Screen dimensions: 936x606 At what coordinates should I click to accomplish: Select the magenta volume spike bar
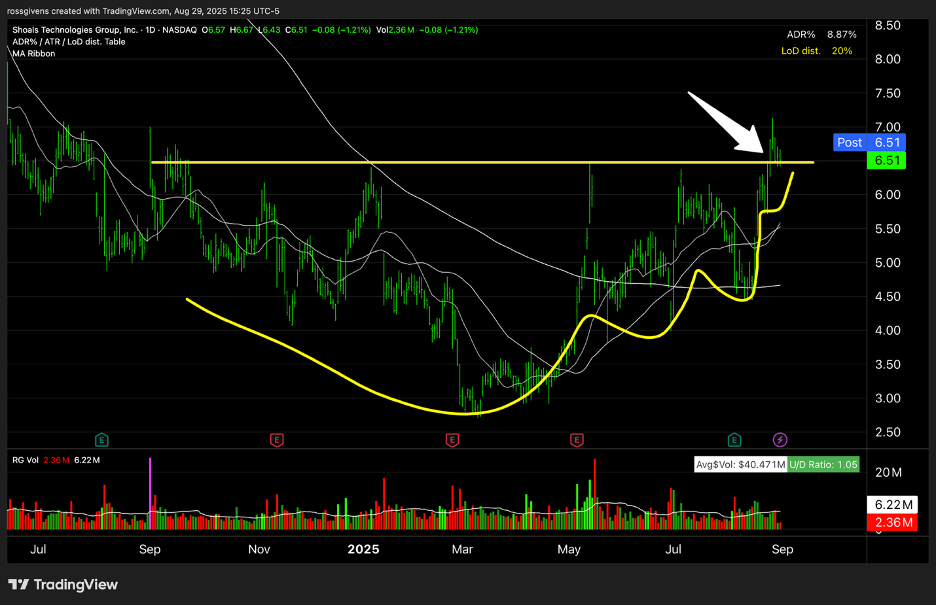point(150,490)
